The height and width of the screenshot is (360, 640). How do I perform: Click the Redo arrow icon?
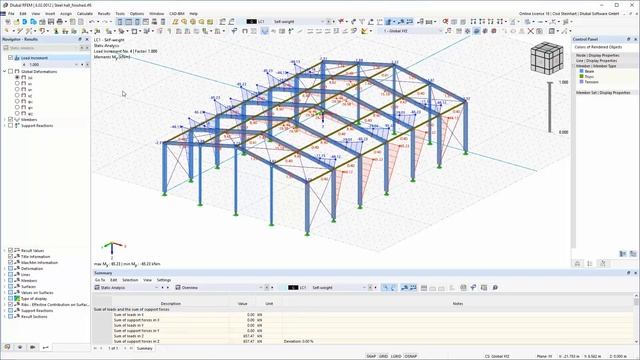tap(105, 22)
